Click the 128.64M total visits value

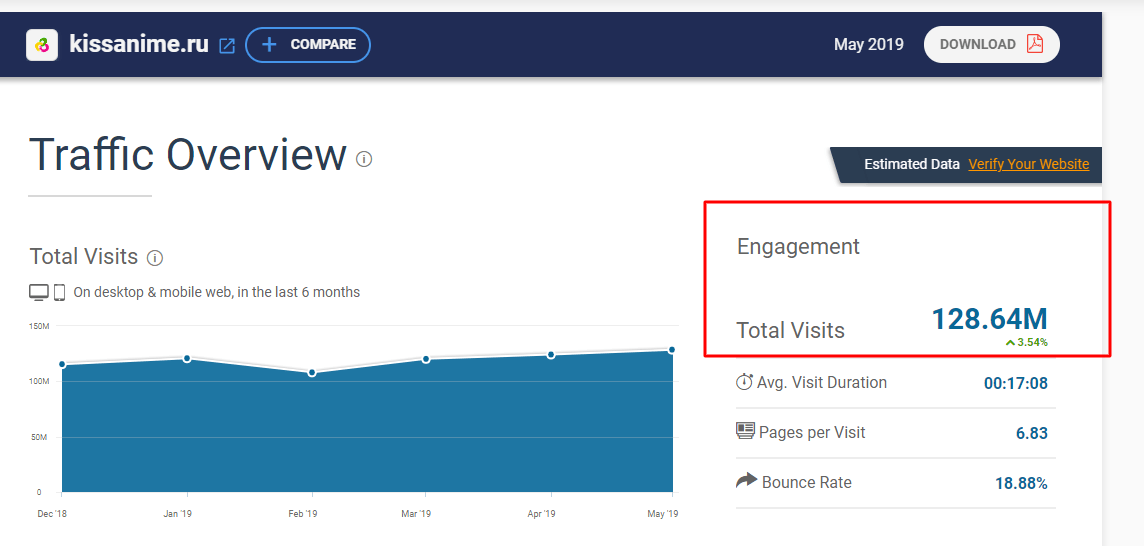pos(989,320)
